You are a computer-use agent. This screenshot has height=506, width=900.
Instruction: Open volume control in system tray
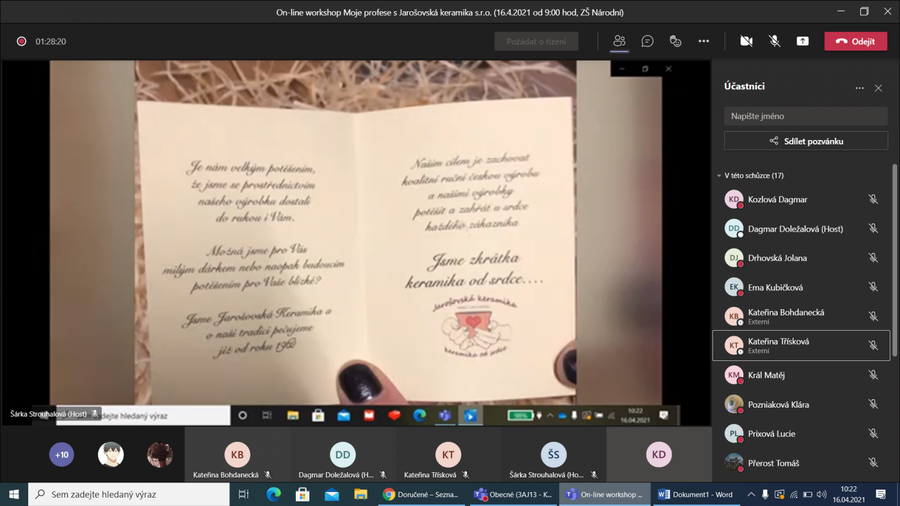click(x=822, y=494)
